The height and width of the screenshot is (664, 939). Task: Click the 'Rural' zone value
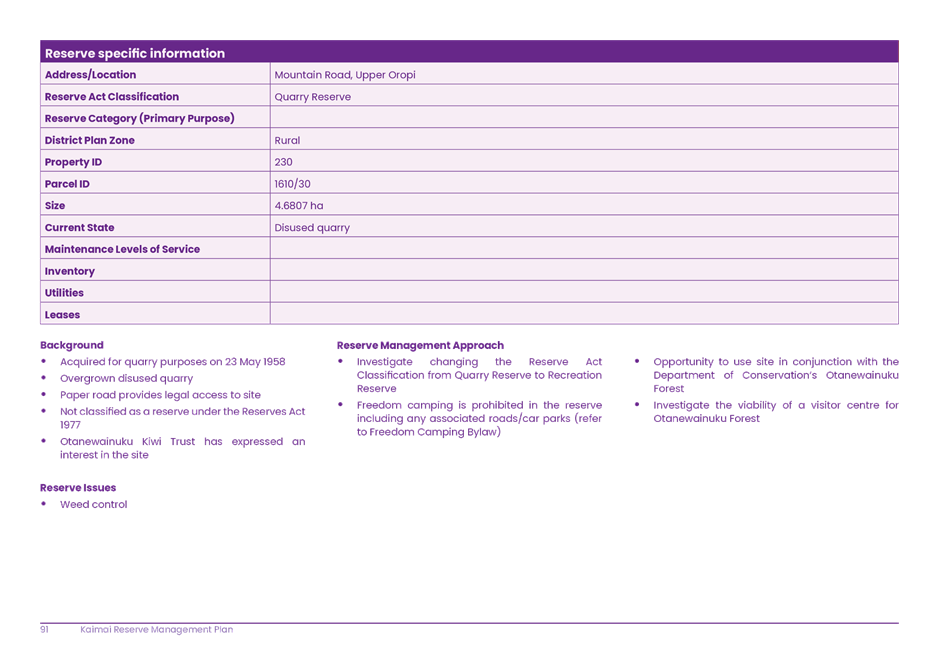pyautogui.click(x=287, y=141)
